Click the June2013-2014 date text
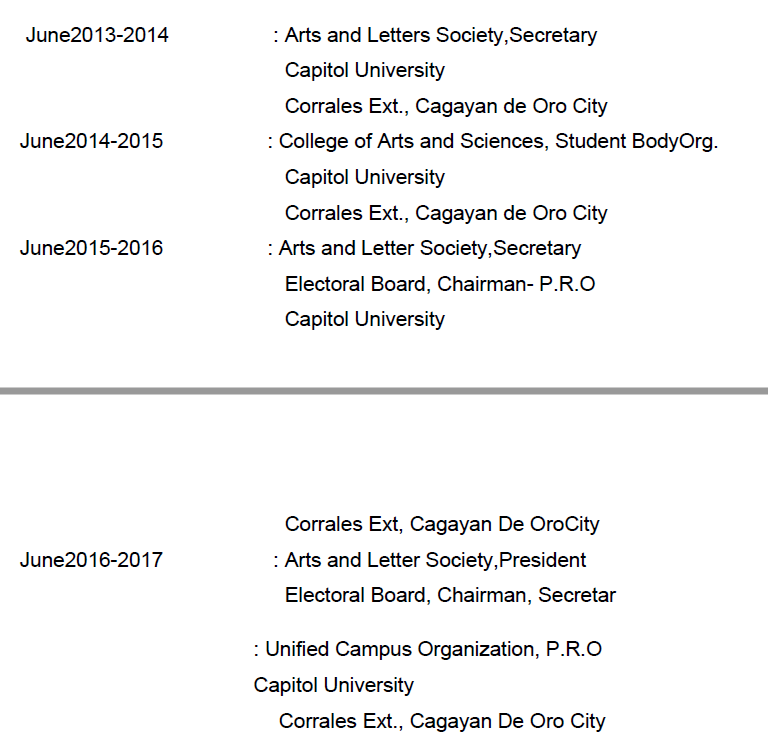This screenshot has height=744, width=768. tap(97, 36)
